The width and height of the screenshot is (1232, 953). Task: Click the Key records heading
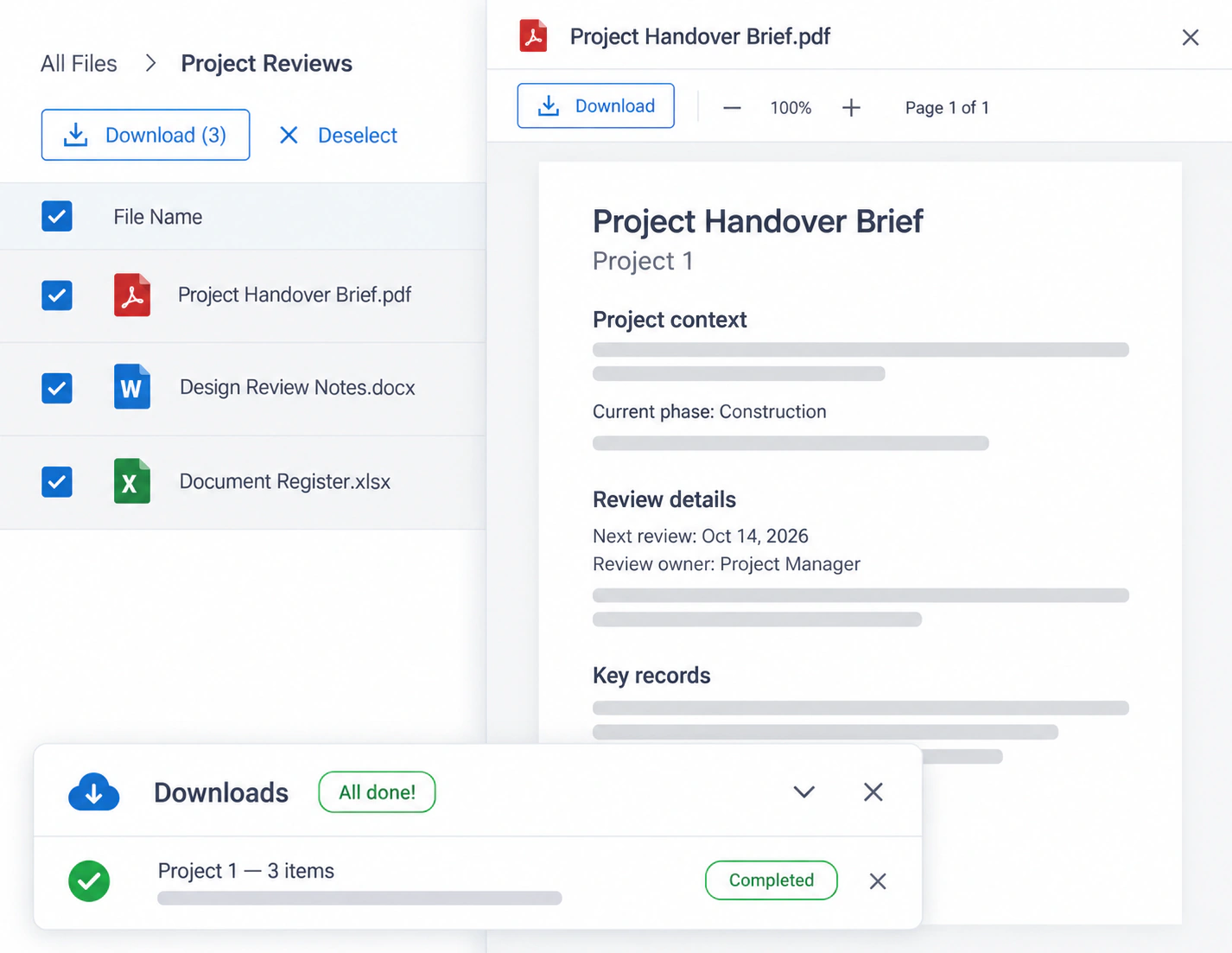(651, 676)
